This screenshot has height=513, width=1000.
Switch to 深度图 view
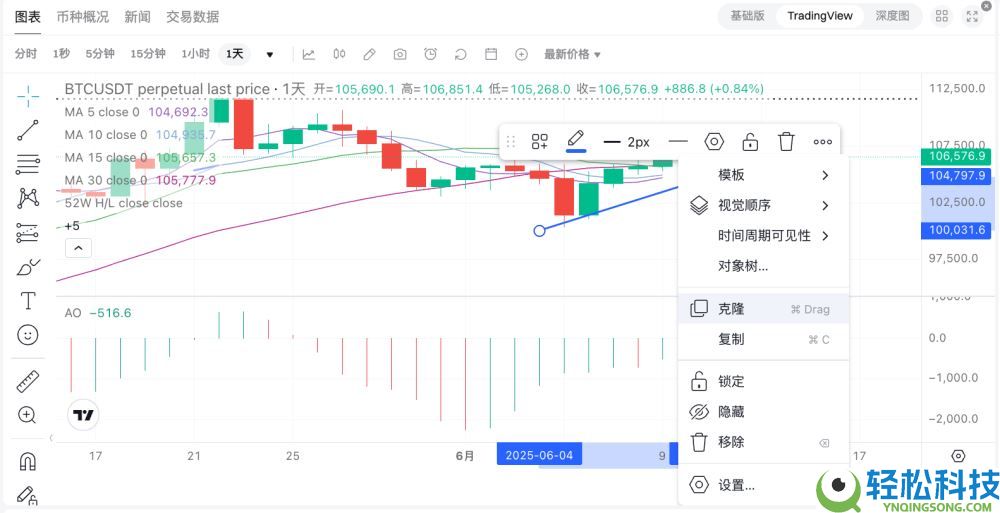tap(892, 16)
